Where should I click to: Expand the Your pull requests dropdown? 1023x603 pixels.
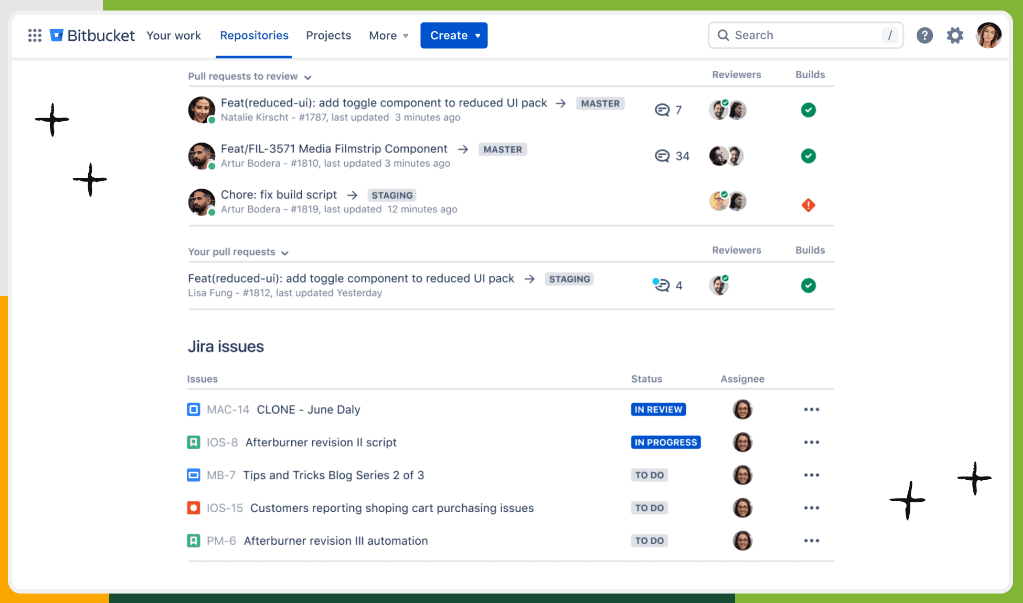[285, 253]
